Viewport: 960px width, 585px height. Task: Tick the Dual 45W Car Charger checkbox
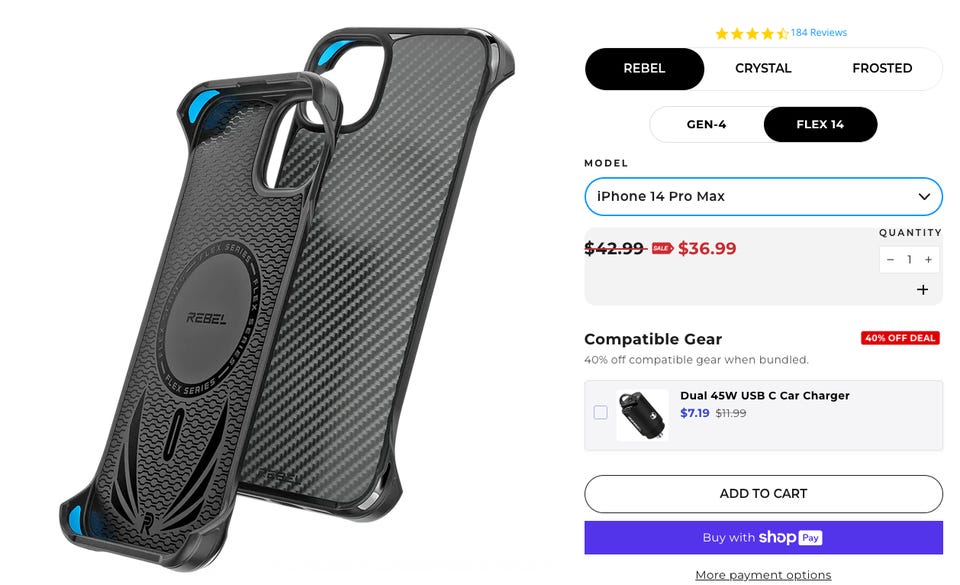(601, 412)
